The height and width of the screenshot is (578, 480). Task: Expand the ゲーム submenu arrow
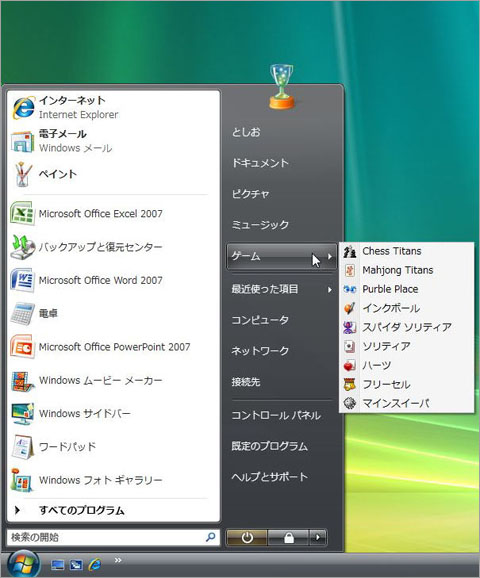pyautogui.click(x=330, y=257)
